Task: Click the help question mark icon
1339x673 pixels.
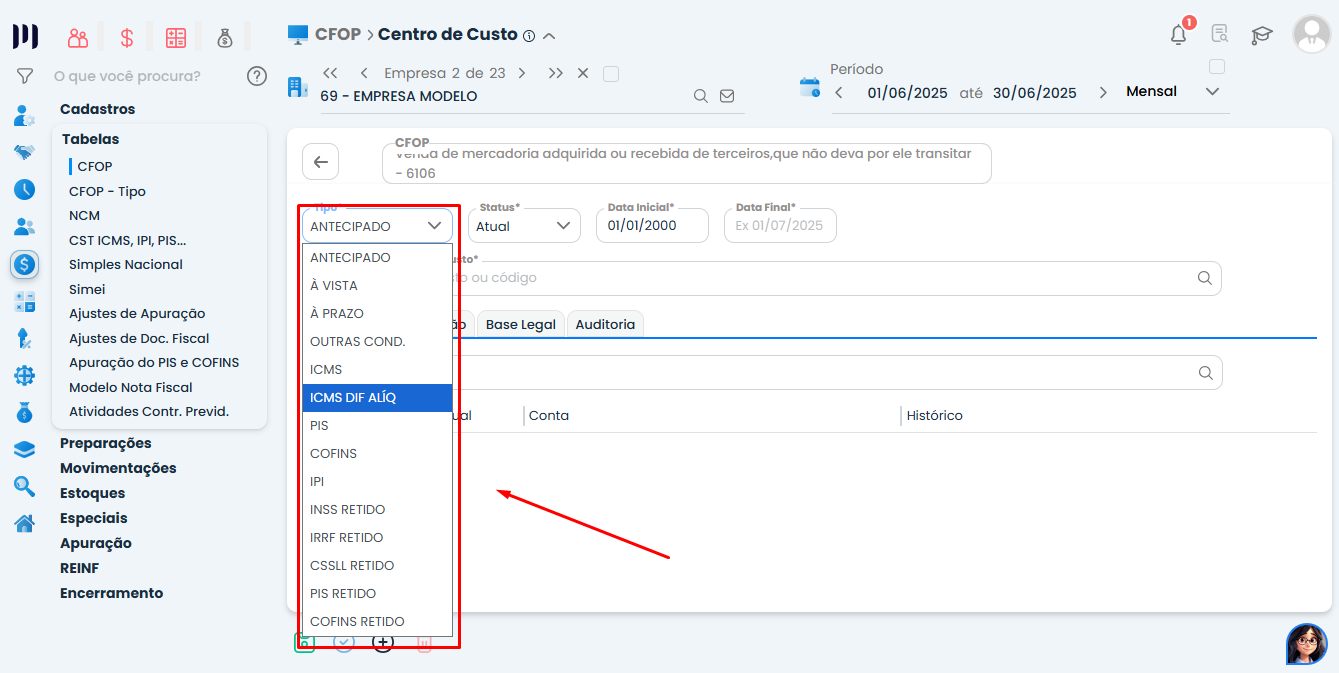Action: [x=257, y=76]
